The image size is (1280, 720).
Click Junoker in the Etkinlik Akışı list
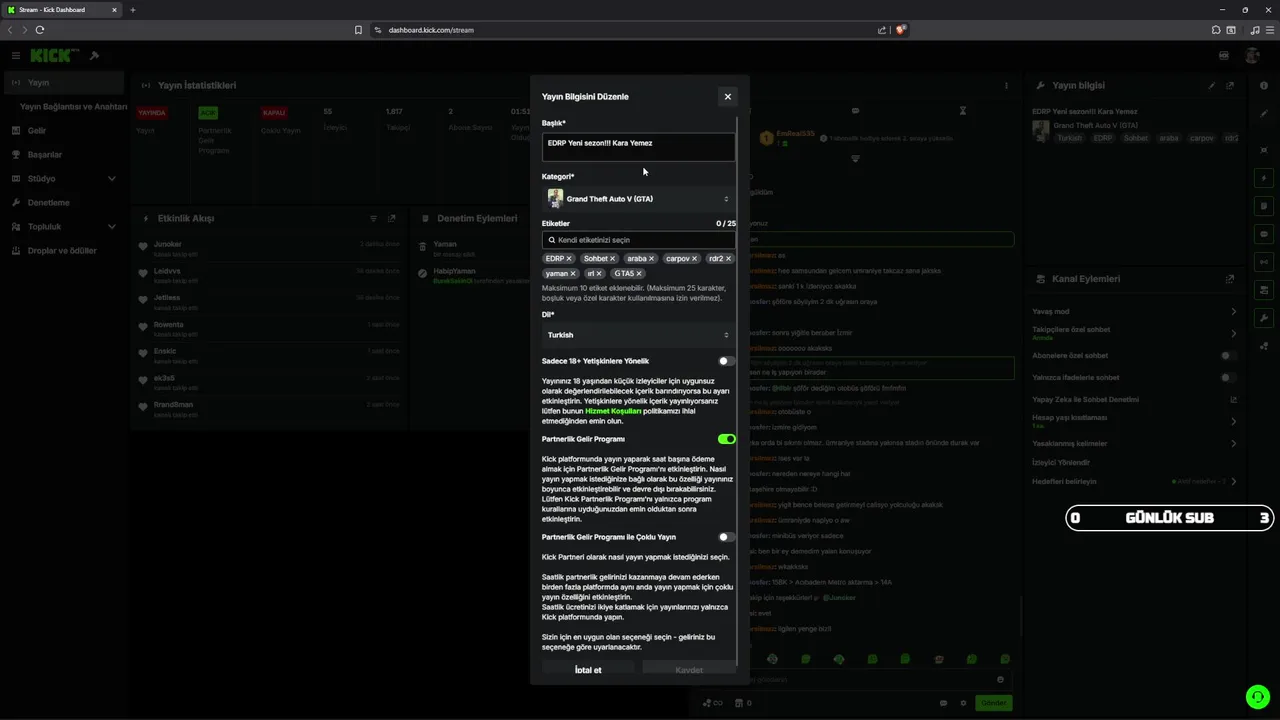pyautogui.click(x=168, y=245)
